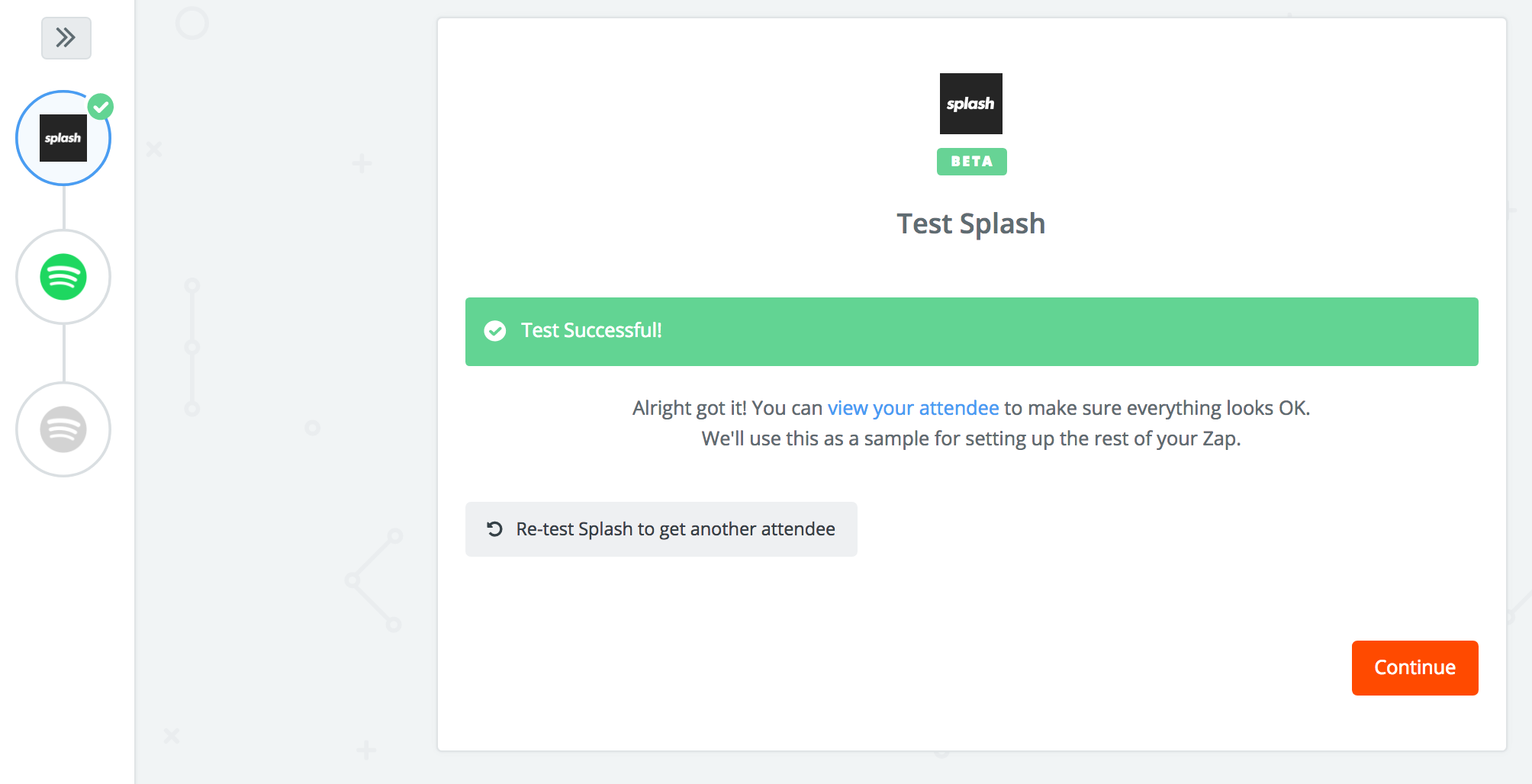This screenshot has width=1532, height=784.
Task: Click the checkmark icon in Test Successful banner
Action: click(495, 331)
